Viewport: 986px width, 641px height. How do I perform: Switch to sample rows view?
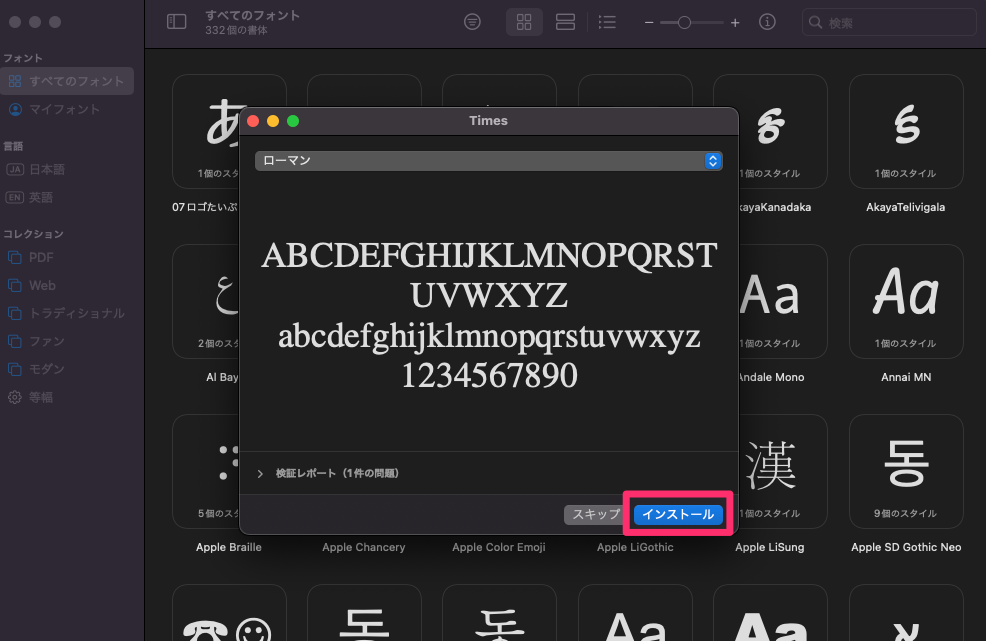(565, 22)
